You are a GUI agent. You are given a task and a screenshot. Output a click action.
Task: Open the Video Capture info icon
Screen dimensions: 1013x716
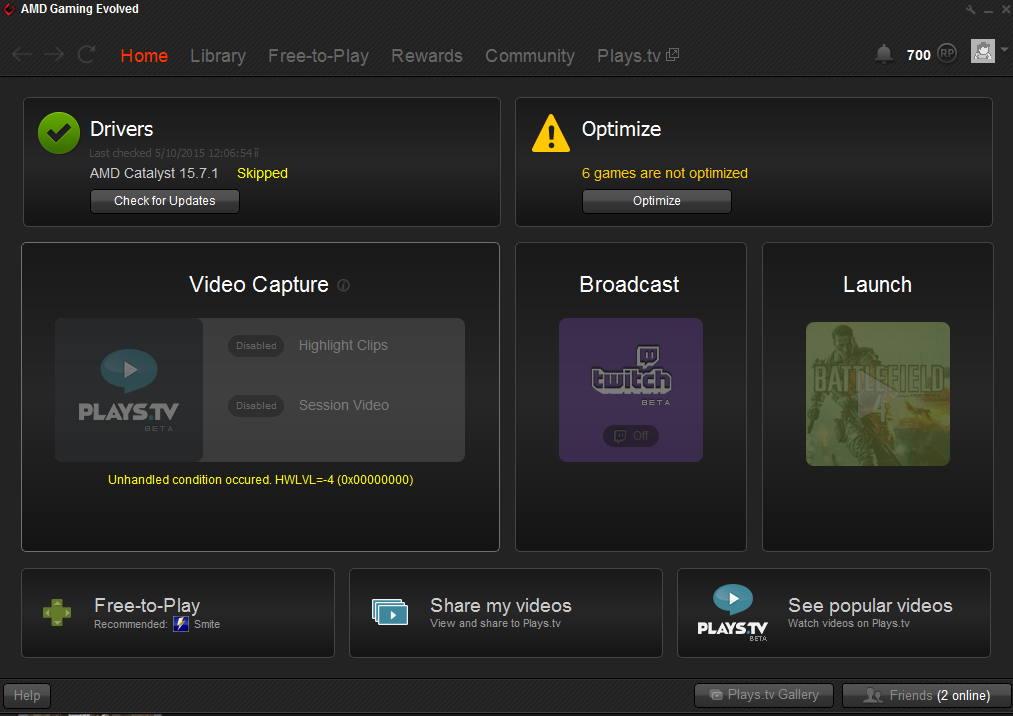coord(344,285)
